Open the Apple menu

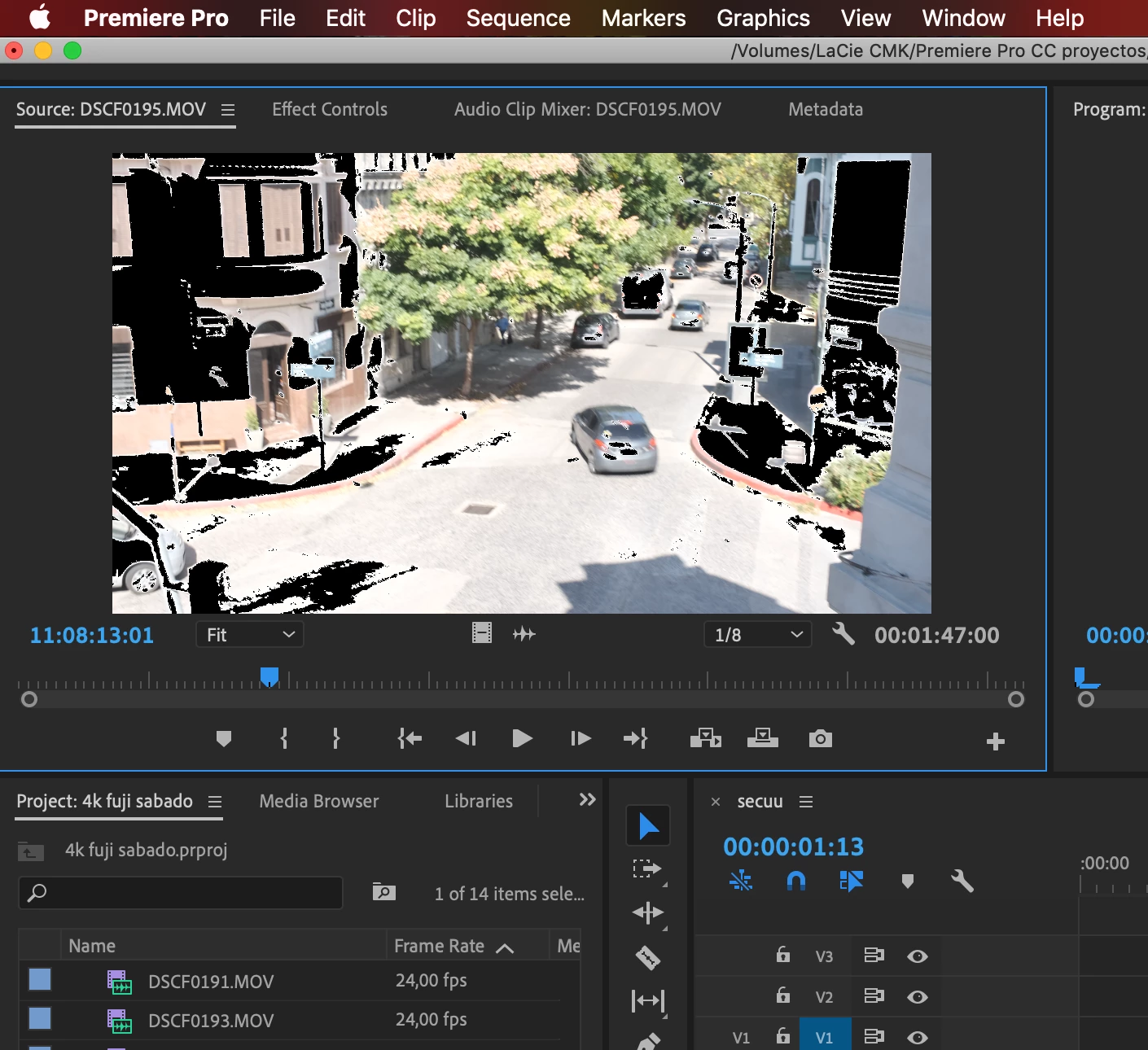coord(39,18)
